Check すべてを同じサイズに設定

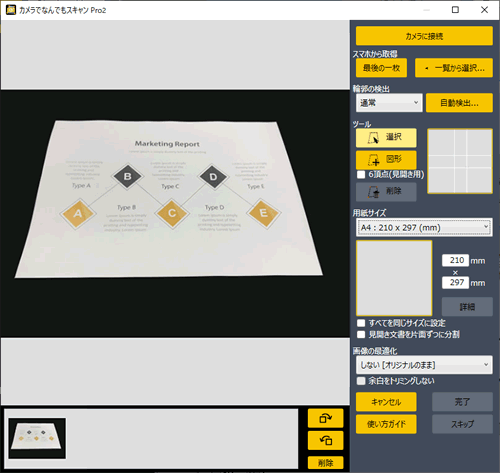[361, 323]
